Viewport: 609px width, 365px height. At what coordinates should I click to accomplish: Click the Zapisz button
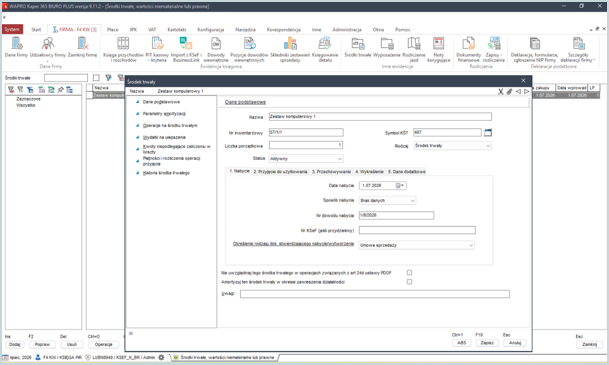487,343
